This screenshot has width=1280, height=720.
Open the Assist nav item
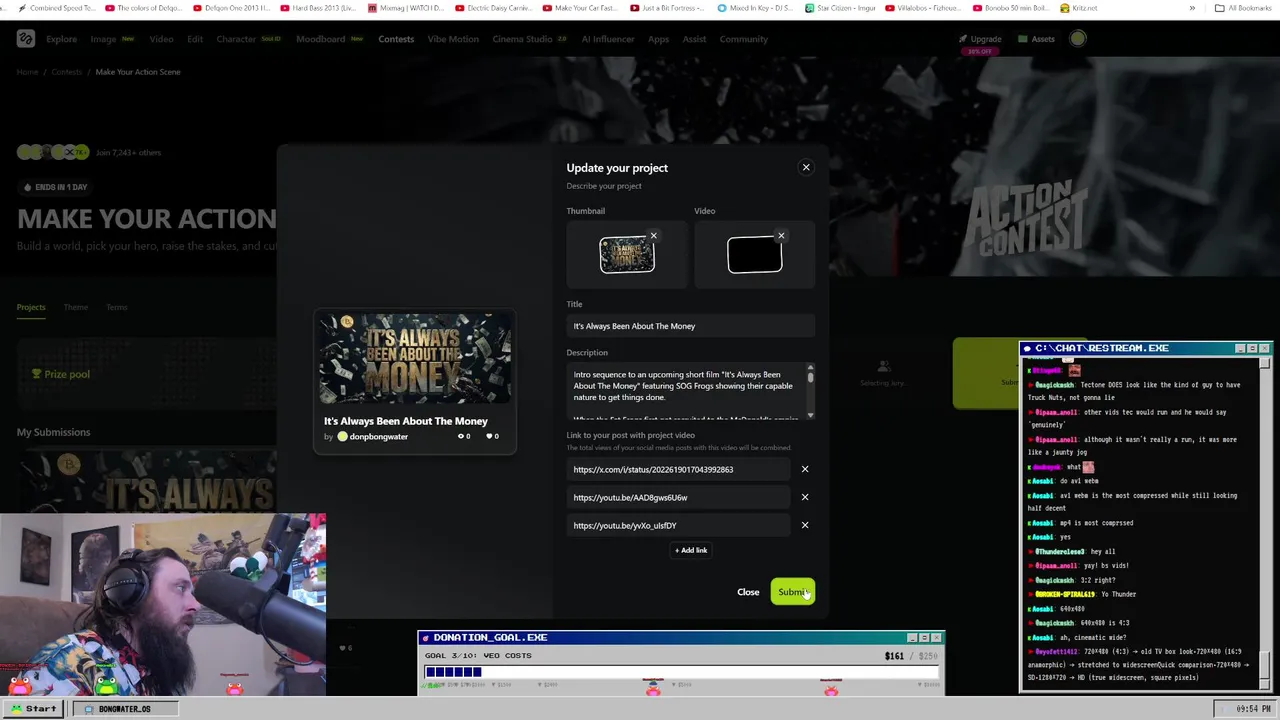694,39
